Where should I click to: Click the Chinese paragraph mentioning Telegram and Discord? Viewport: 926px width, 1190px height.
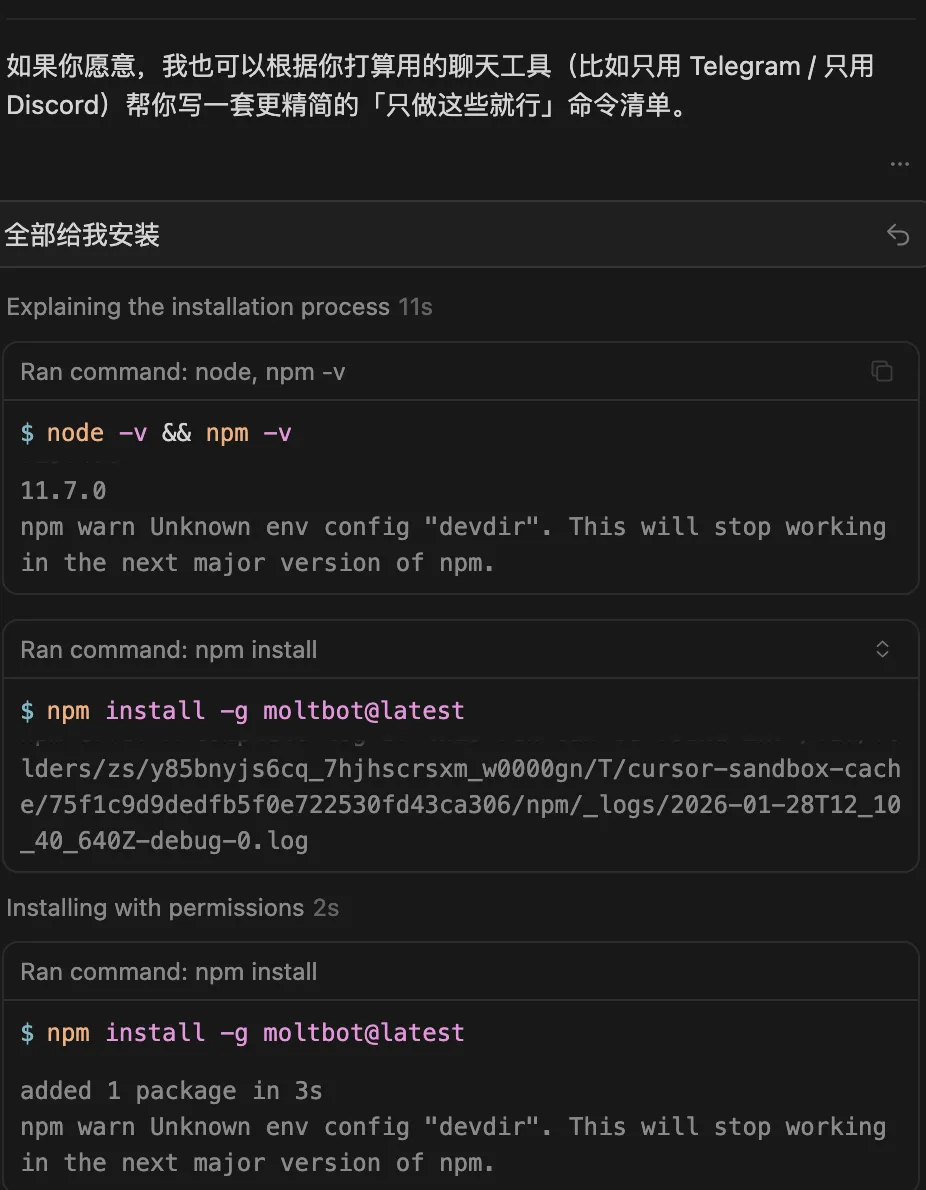[440, 86]
